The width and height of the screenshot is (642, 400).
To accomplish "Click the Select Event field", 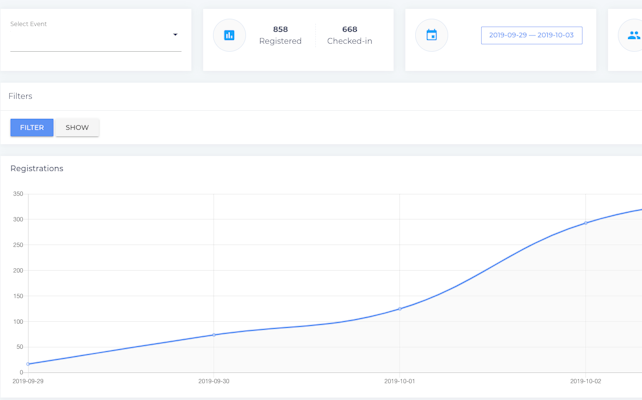I will point(90,40).
